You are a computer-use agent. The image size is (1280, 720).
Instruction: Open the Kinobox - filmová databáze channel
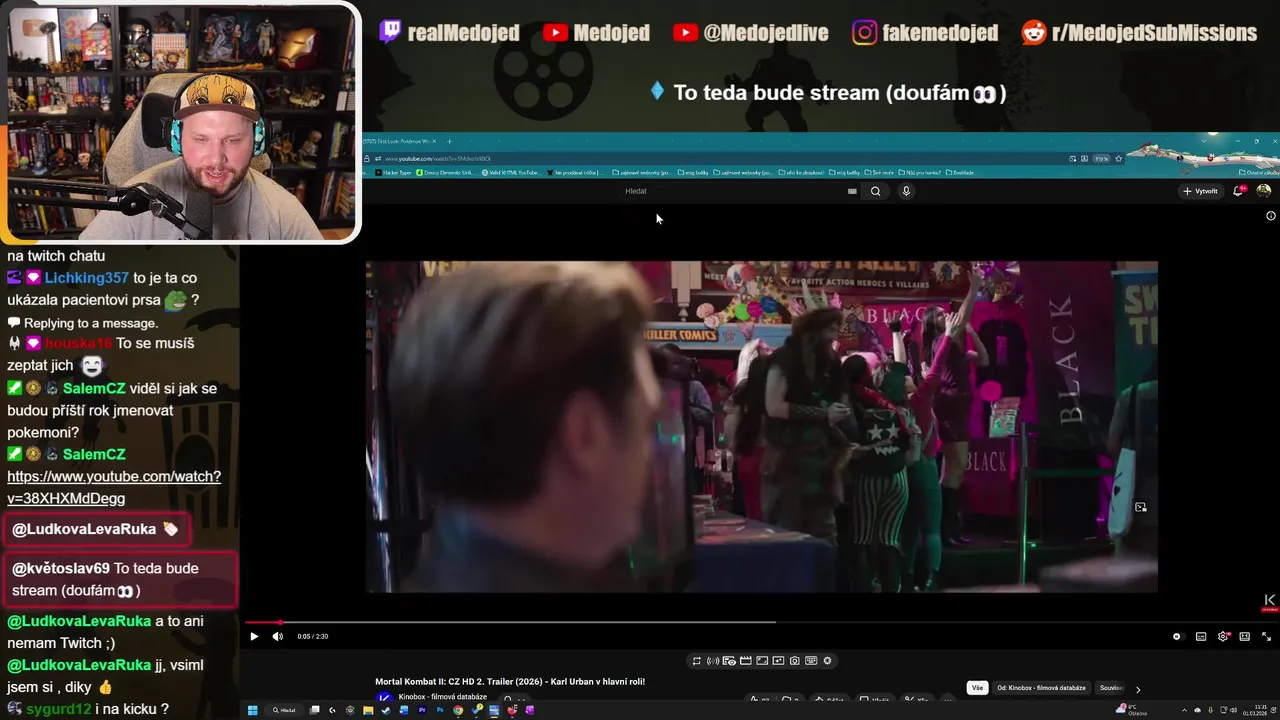443,697
